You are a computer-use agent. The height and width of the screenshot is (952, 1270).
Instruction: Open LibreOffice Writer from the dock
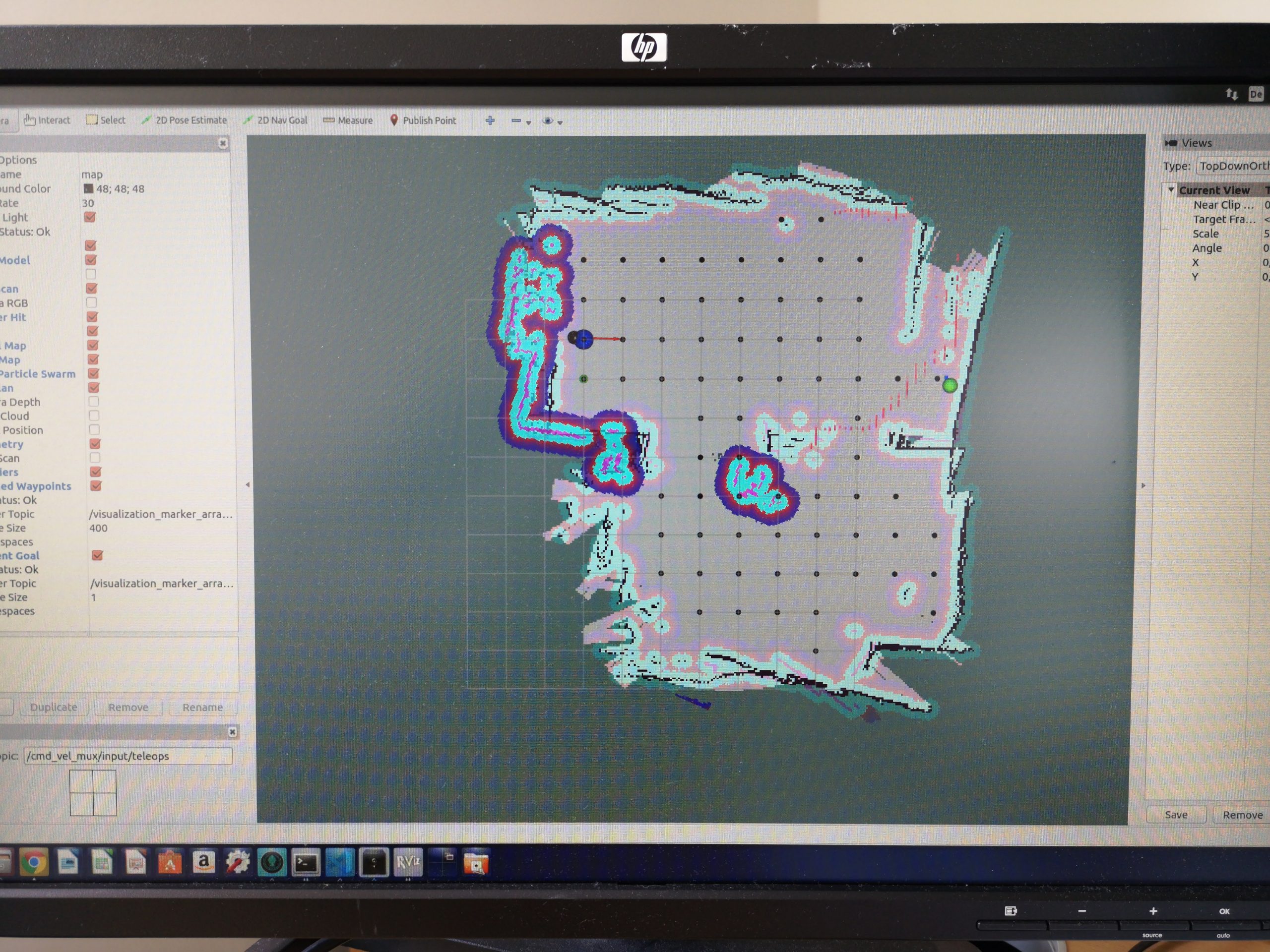[x=68, y=862]
